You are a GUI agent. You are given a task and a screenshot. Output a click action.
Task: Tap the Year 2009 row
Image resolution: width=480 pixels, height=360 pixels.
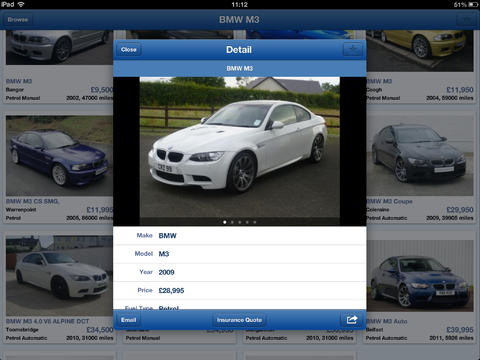pyautogui.click(x=240, y=272)
